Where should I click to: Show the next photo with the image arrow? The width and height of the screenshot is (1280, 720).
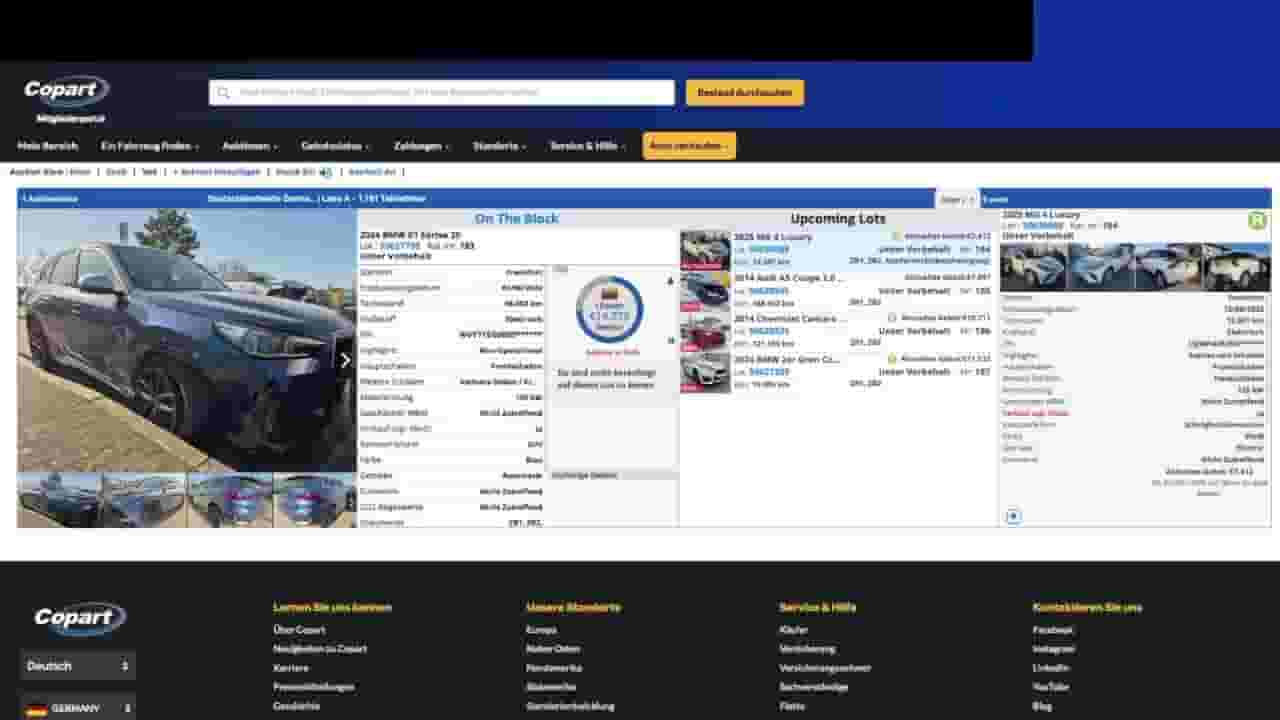345,361
